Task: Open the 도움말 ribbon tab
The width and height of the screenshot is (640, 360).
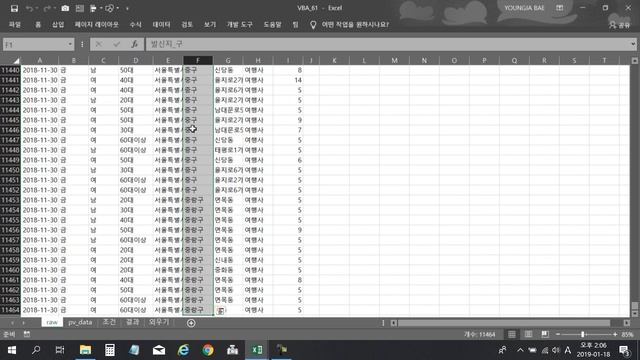Action: 272,24
